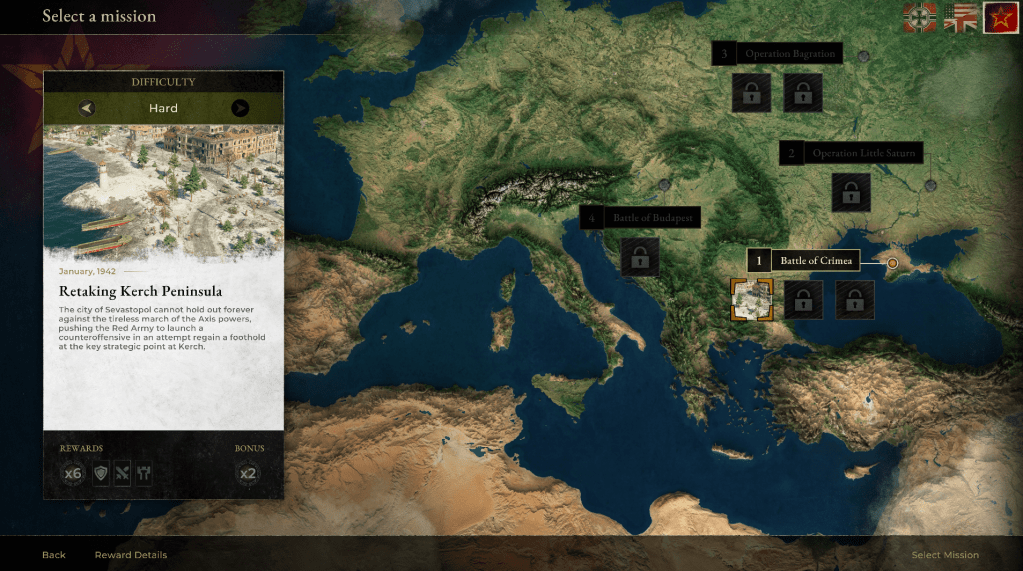Click the Operation Bagration campaign label
This screenshot has height=571, width=1023.
(x=789, y=54)
